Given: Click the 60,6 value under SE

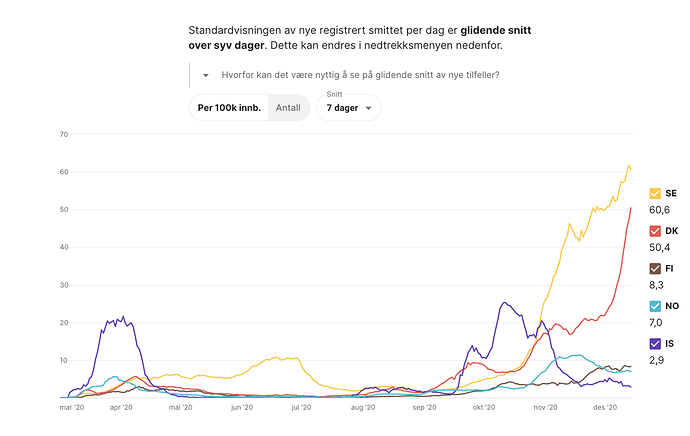Looking at the screenshot, I should click(662, 210).
